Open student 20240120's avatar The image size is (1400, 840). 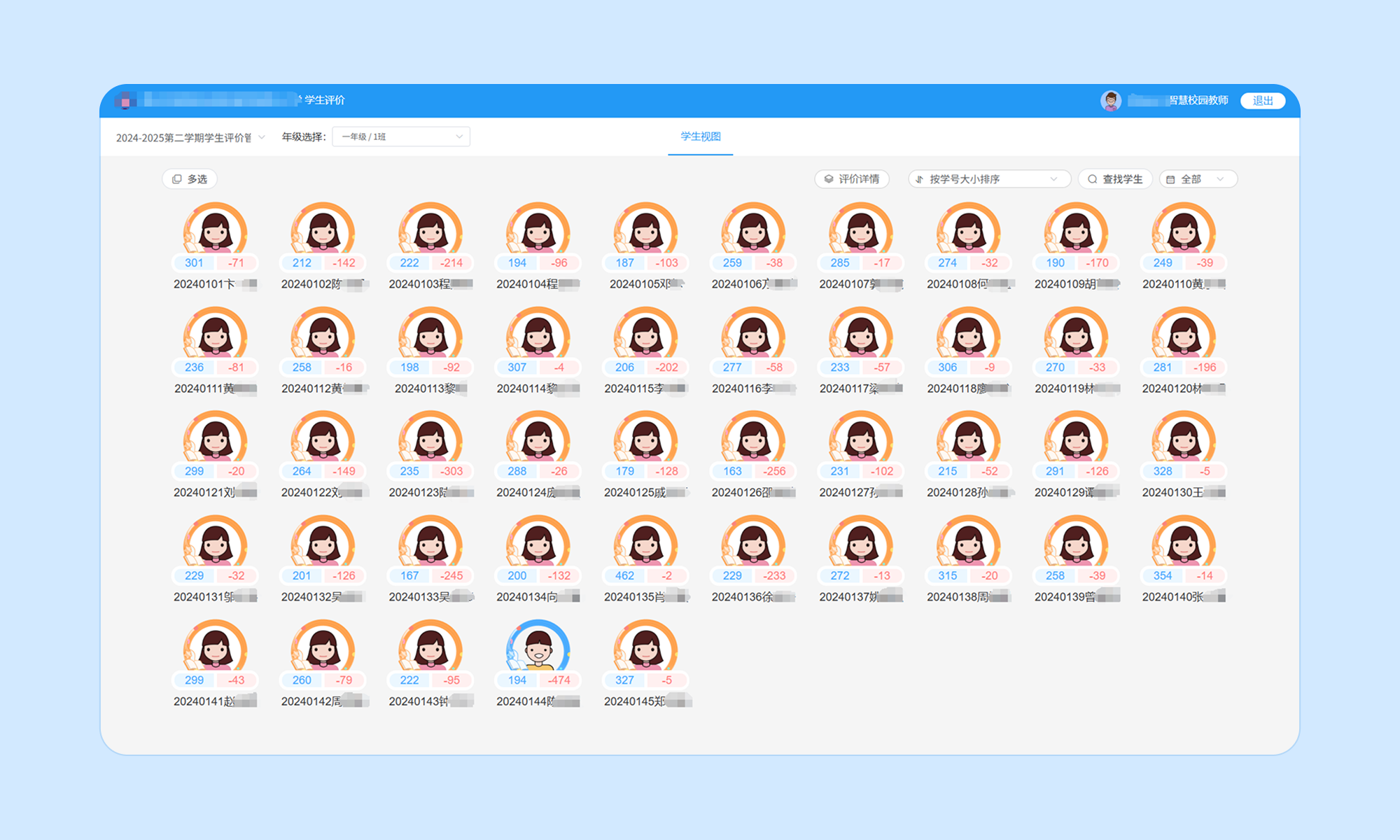(x=1184, y=333)
